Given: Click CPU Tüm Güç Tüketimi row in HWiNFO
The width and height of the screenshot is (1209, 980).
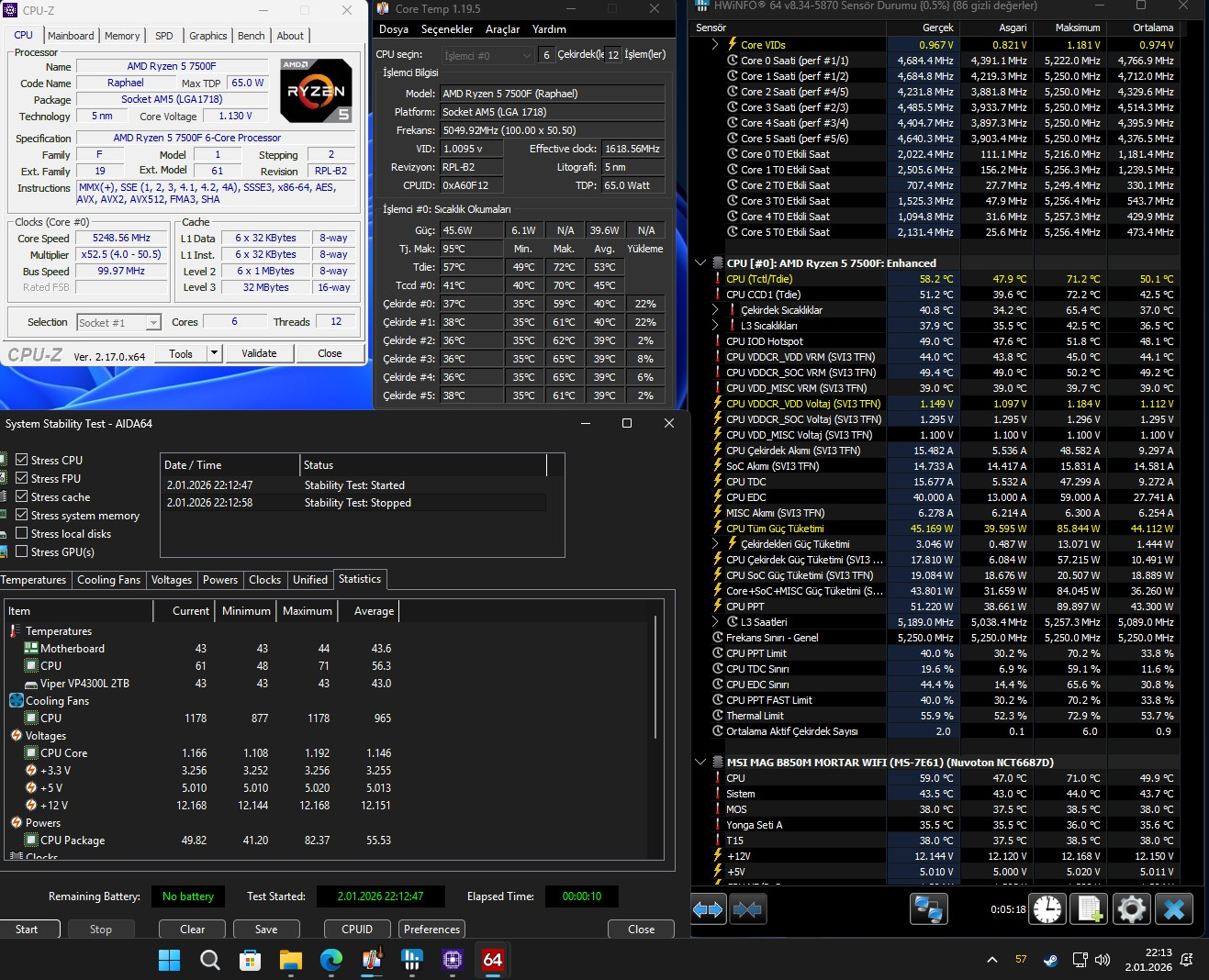Looking at the screenshot, I should point(945,529).
